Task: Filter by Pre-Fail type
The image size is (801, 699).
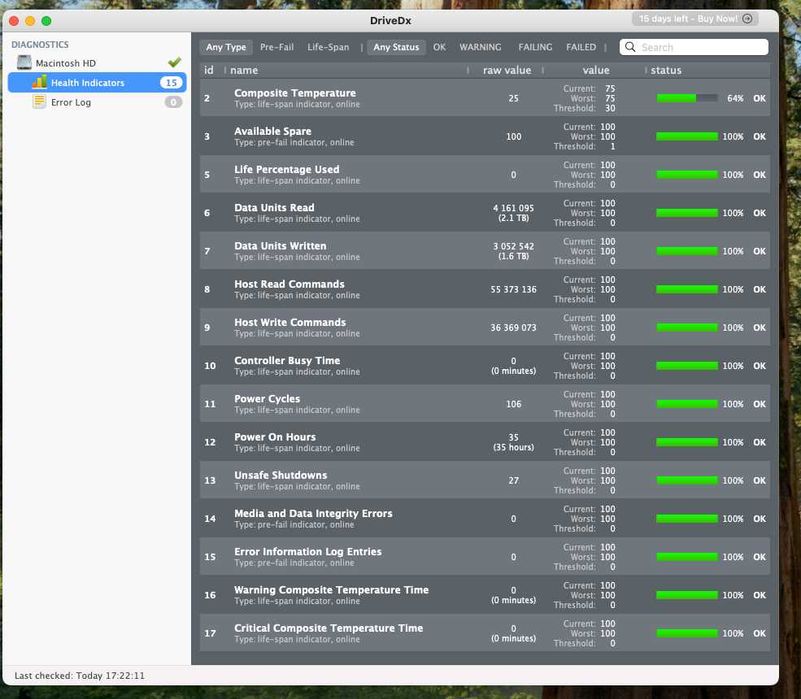Action: 277,47
